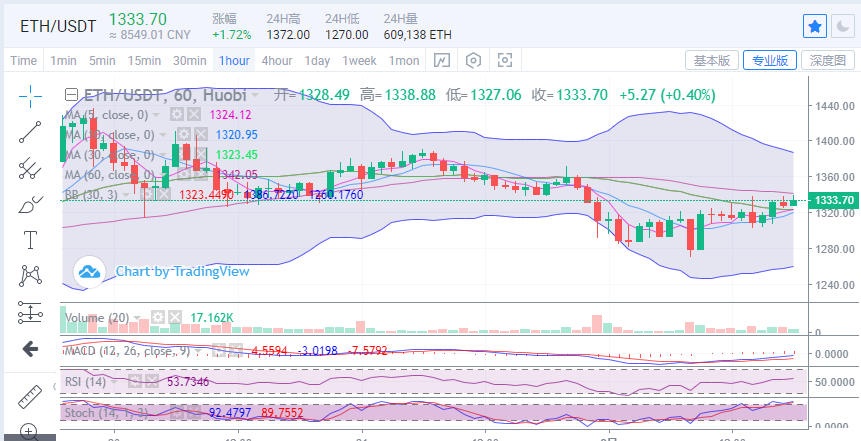The height and width of the screenshot is (441, 861).
Task: Select the crosshair cursor tool
Action: tap(30, 96)
